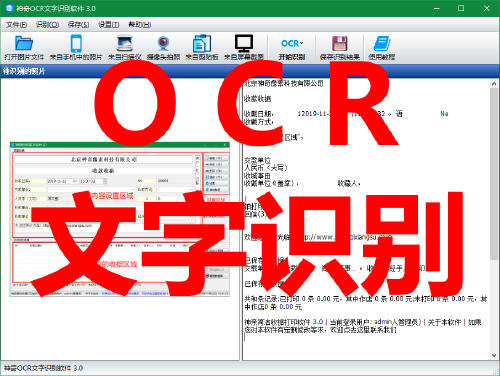Click recognized text 收款收据
500x376 pixels.
[258, 99]
